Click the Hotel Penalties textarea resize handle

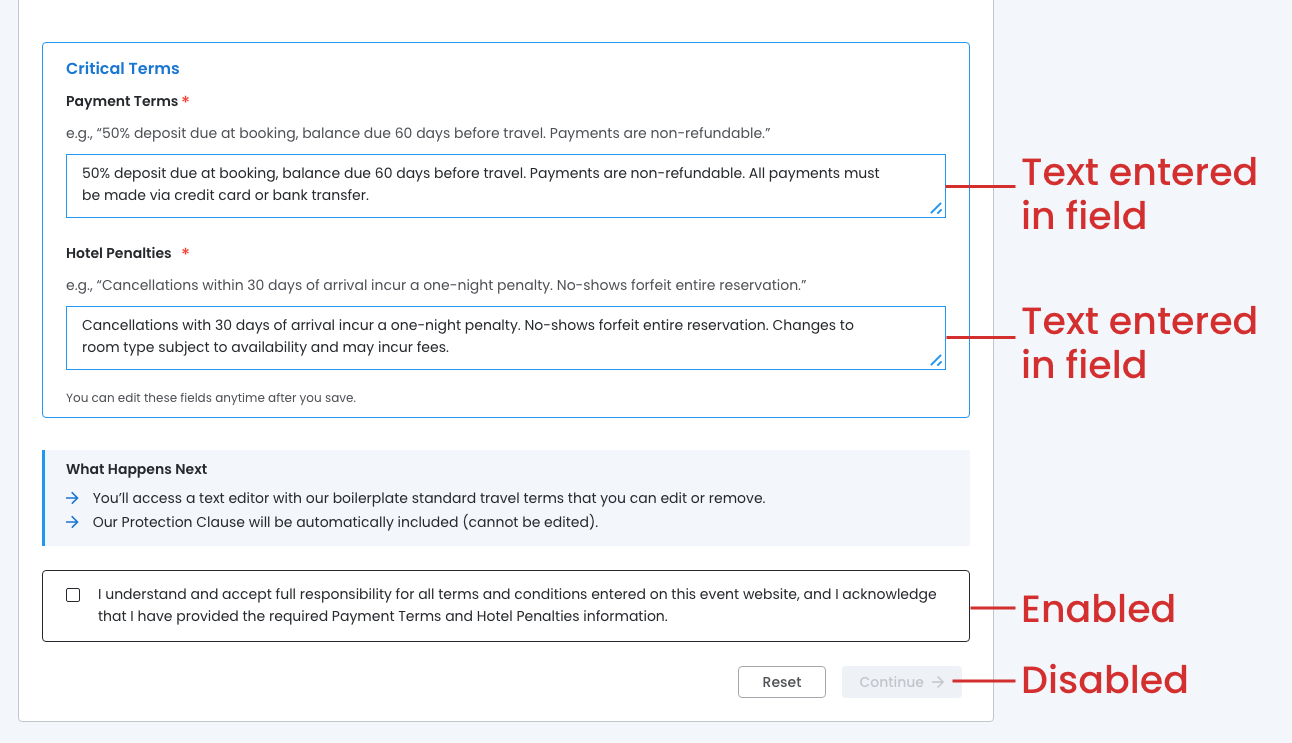click(x=936, y=360)
